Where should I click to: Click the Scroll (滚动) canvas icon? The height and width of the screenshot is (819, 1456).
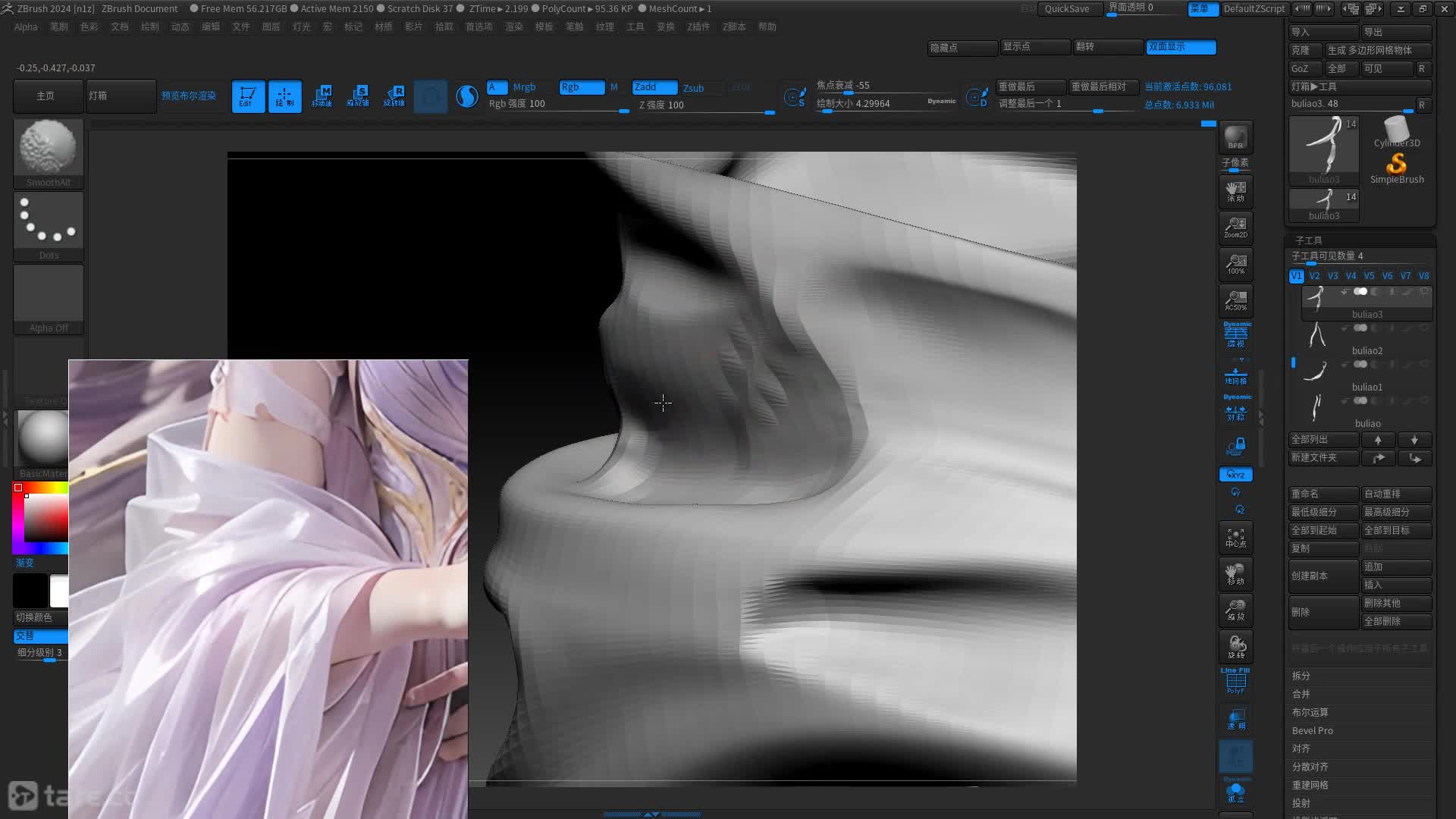1235,192
